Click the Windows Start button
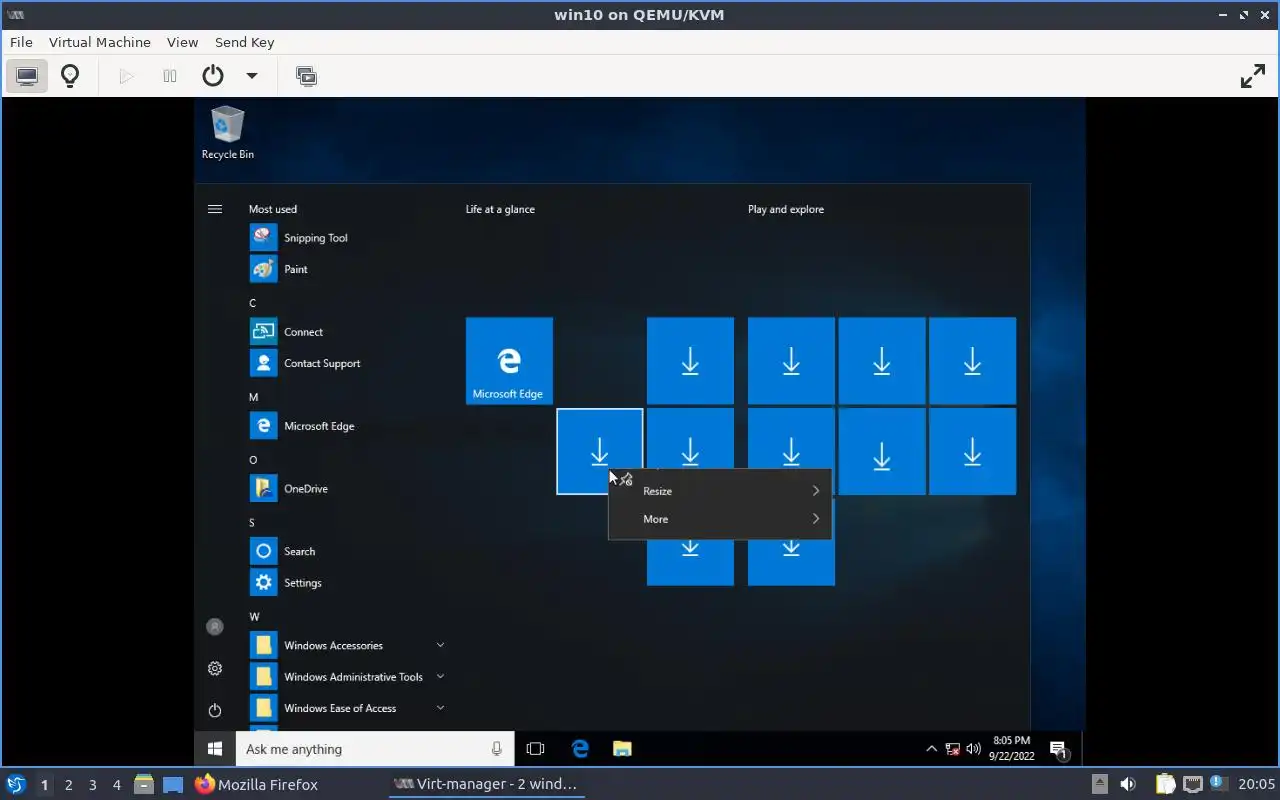The width and height of the screenshot is (1280, 800). point(215,749)
